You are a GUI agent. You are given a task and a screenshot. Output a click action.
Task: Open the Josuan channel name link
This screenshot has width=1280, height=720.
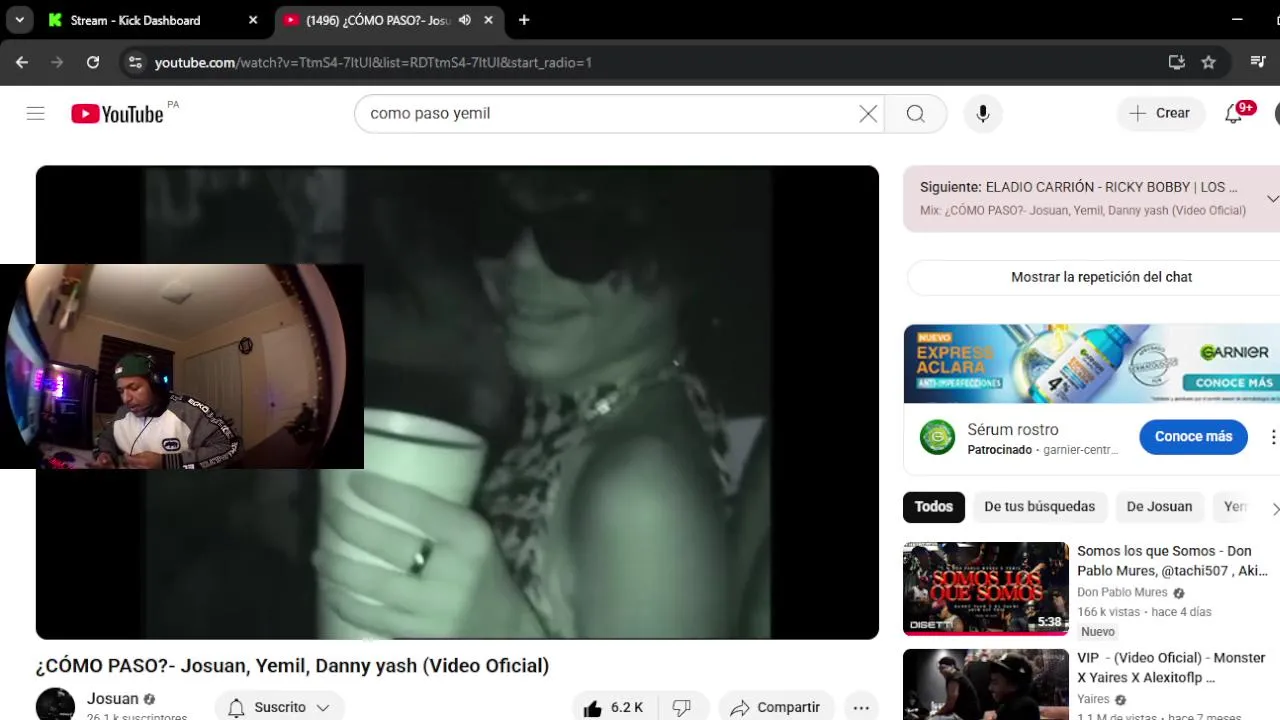coord(112,699)
